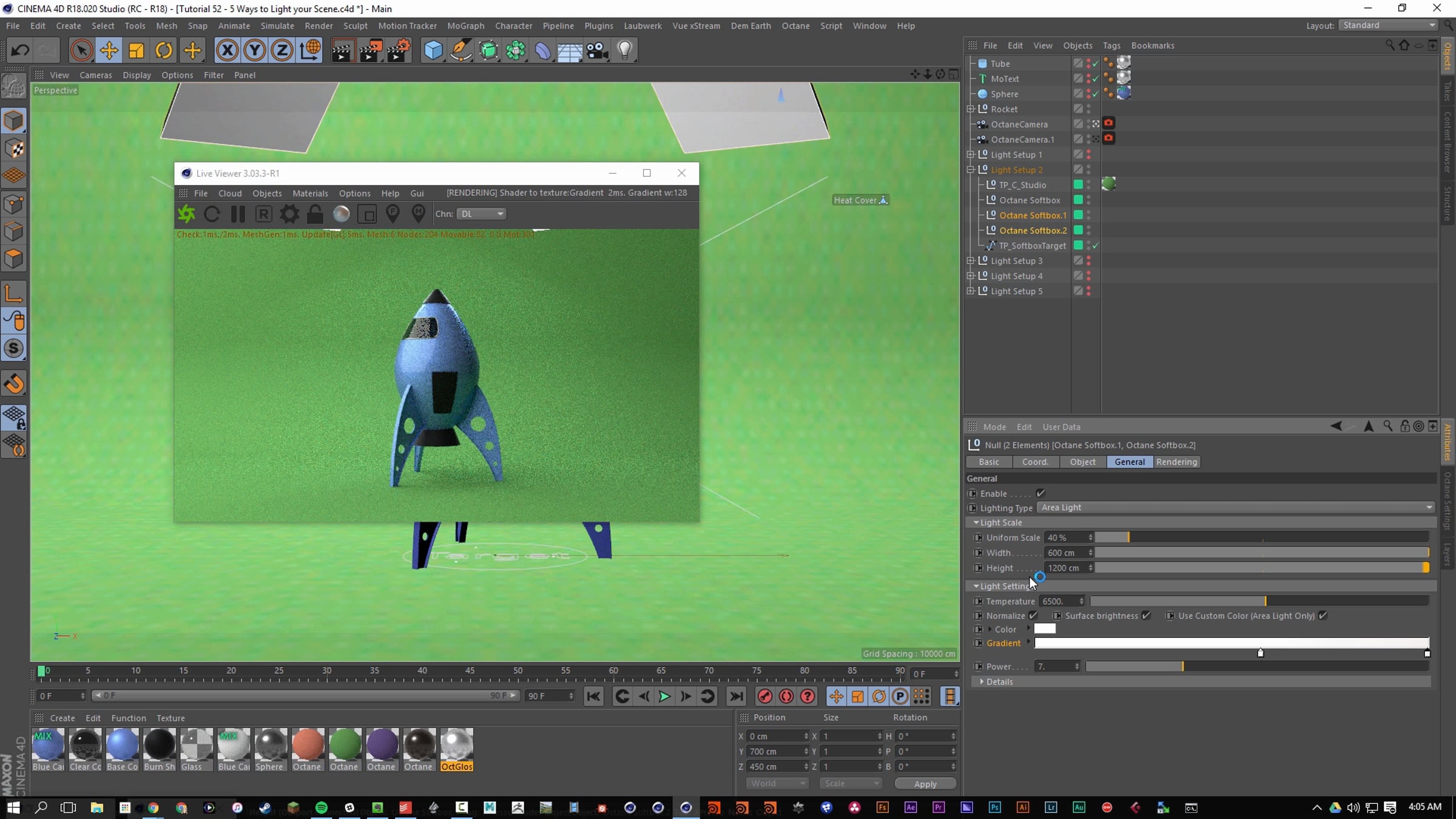
Task: Select Octane Softbox in object list
Action: pos(1030,200)
